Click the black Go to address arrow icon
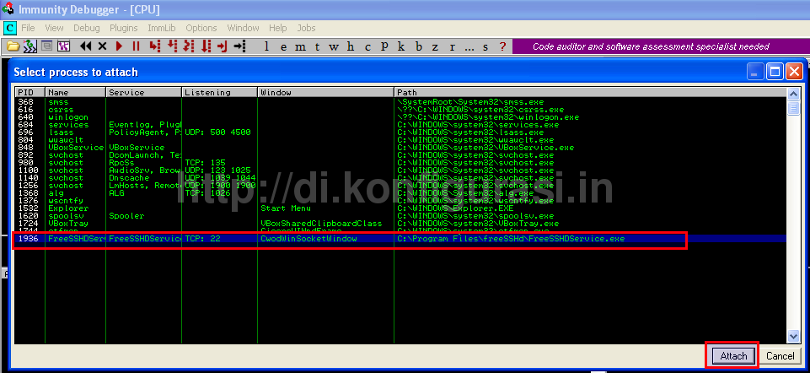 pos(239,46)
